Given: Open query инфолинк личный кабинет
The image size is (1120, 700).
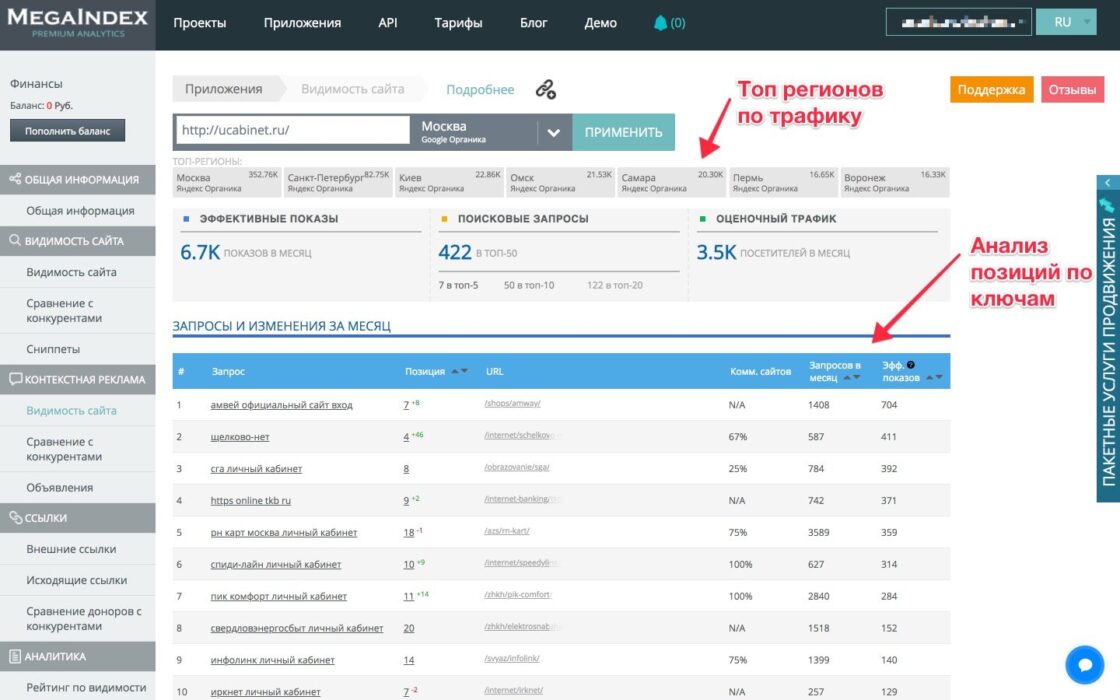Looking at the screenshot, I should pos(272,660).
